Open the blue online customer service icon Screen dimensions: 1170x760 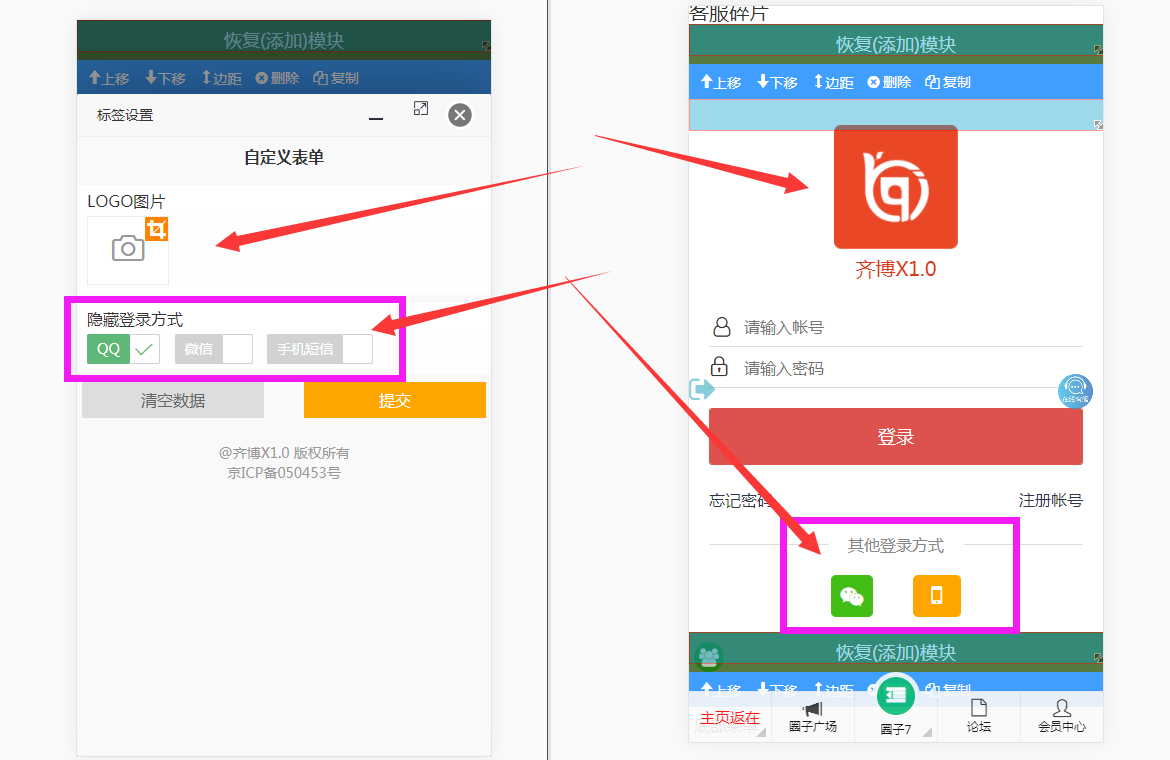pyautogui.click(x=1075, y=391)
